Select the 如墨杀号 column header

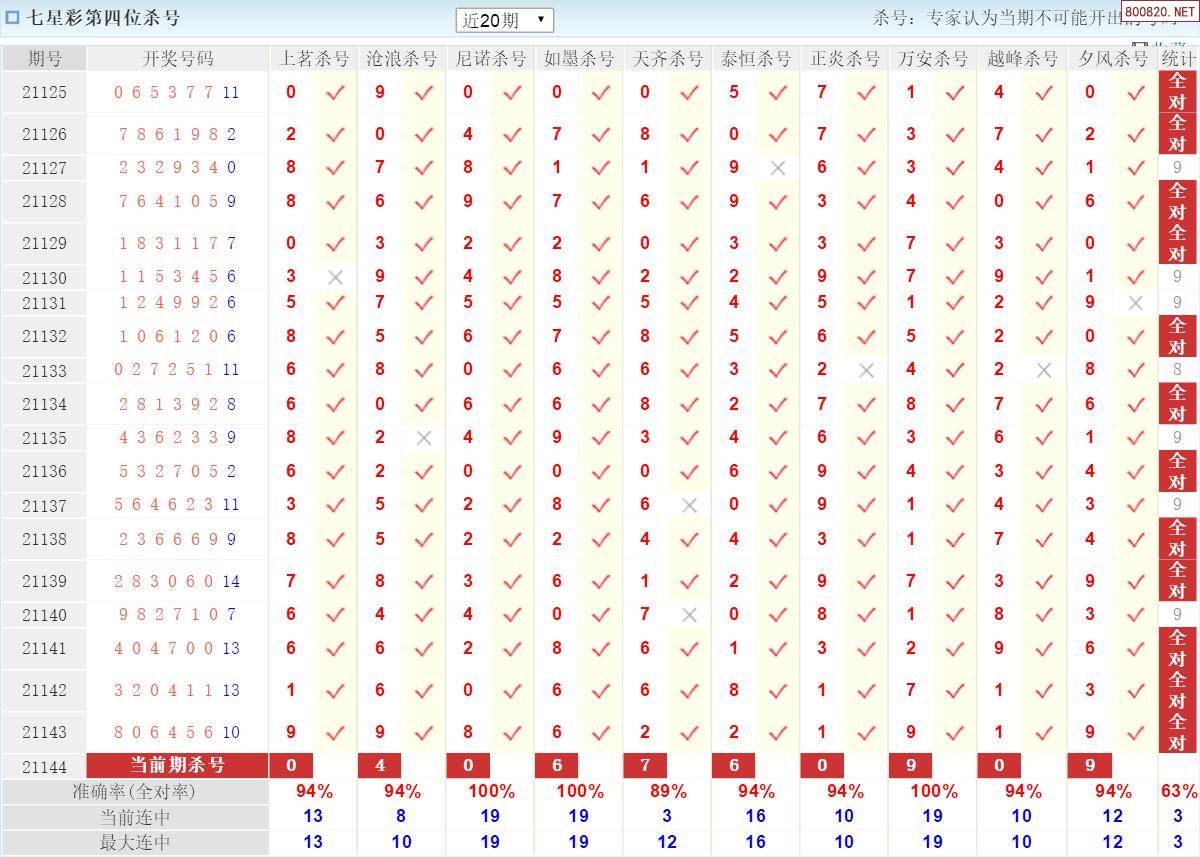(579, 58)
